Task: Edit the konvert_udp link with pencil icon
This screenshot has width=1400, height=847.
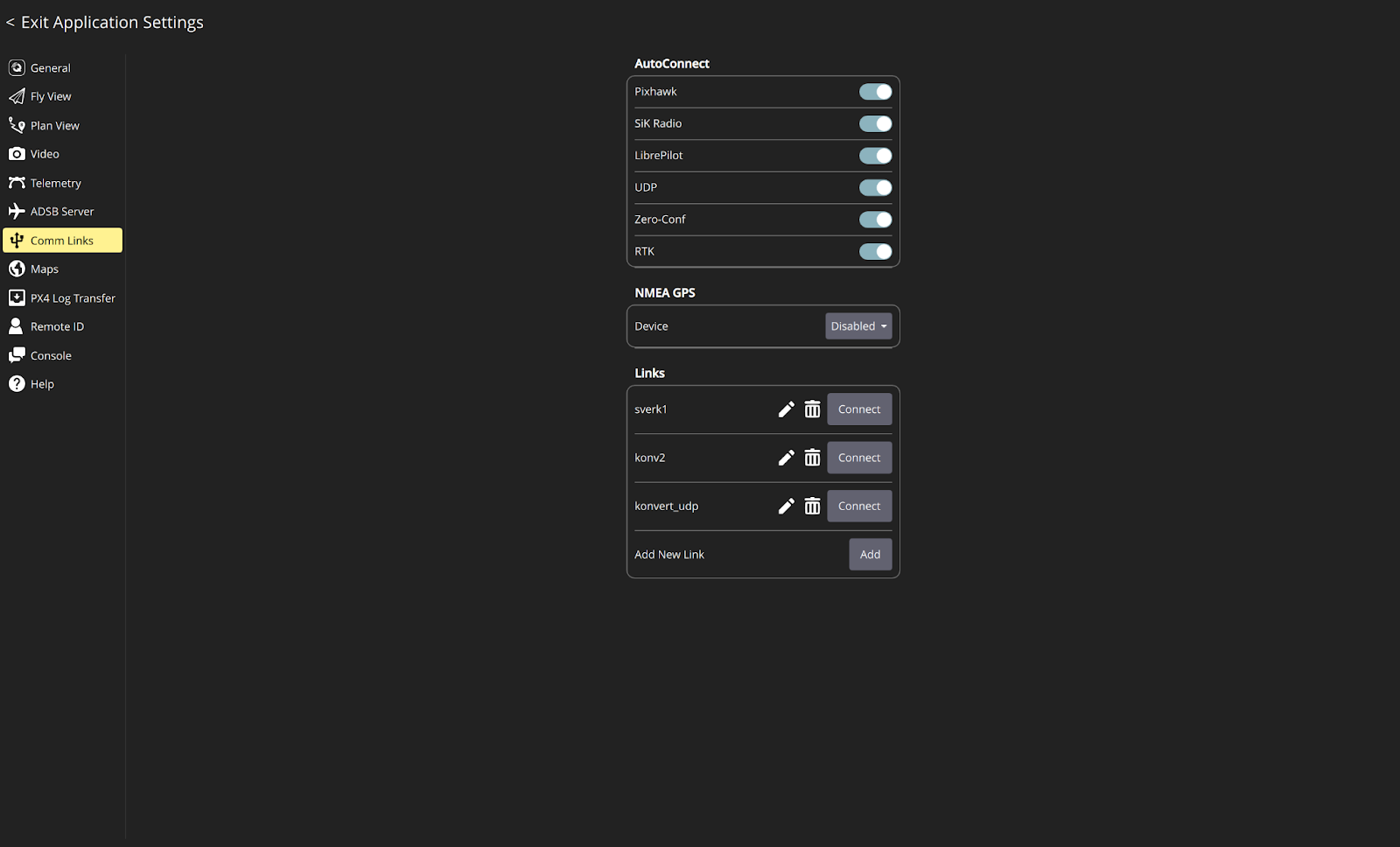Action: [786, 506]
